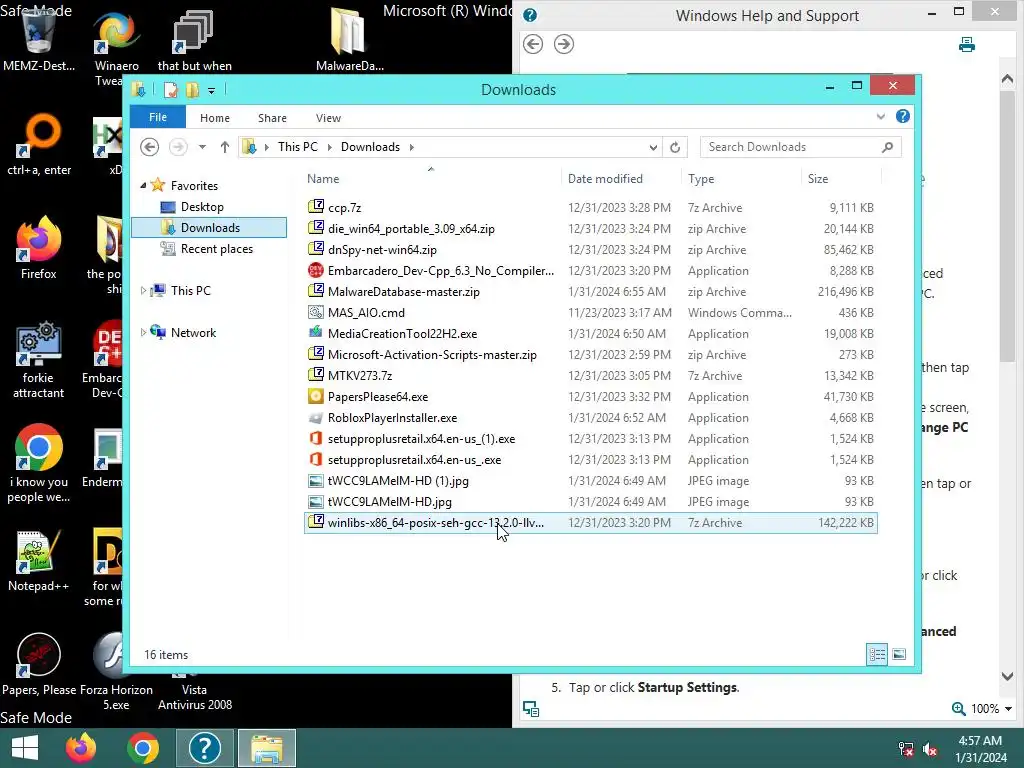
Task: Open the File tab
Action: pyautogui.click(x=158, y=117)
